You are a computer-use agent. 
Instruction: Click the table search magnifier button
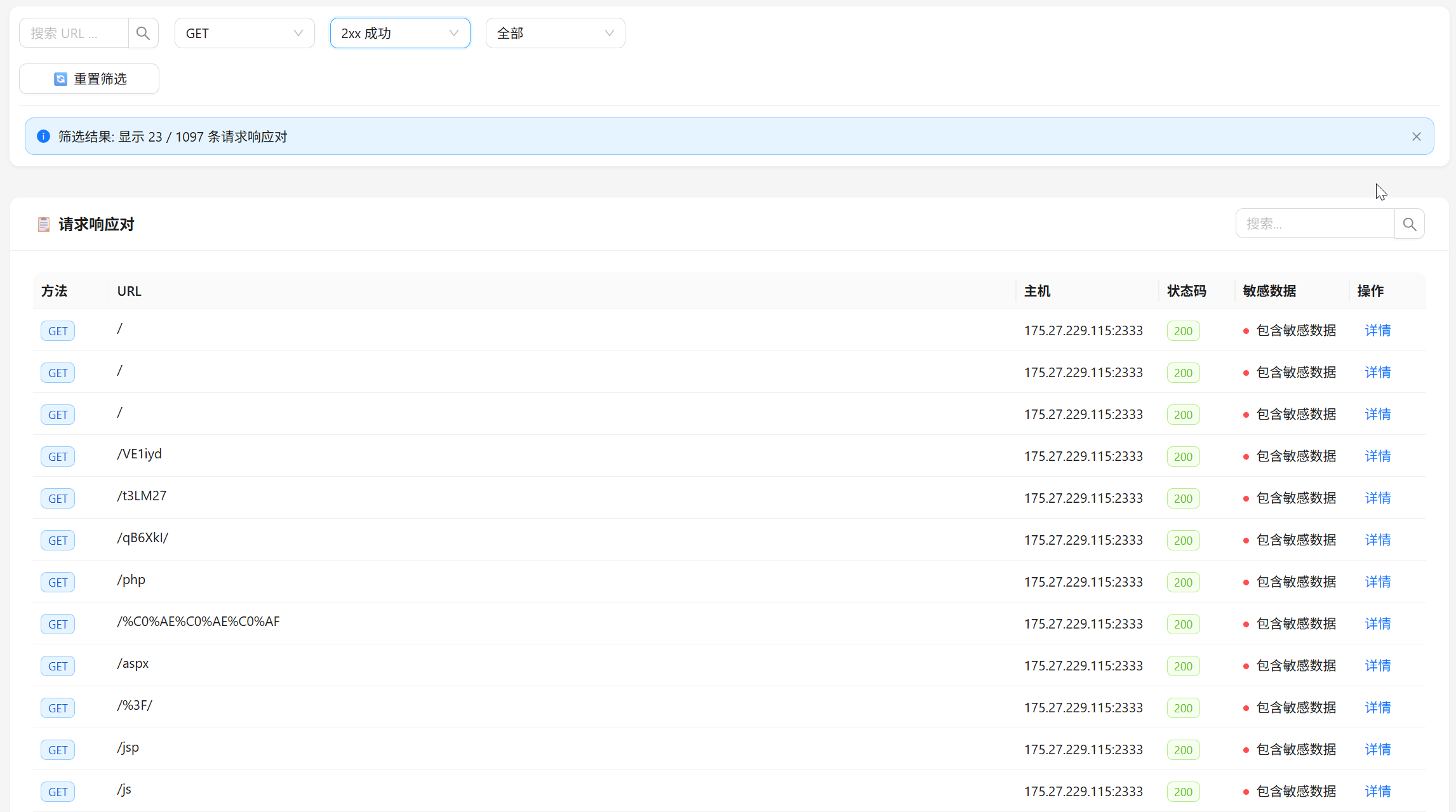click(x=1409, y=224)
